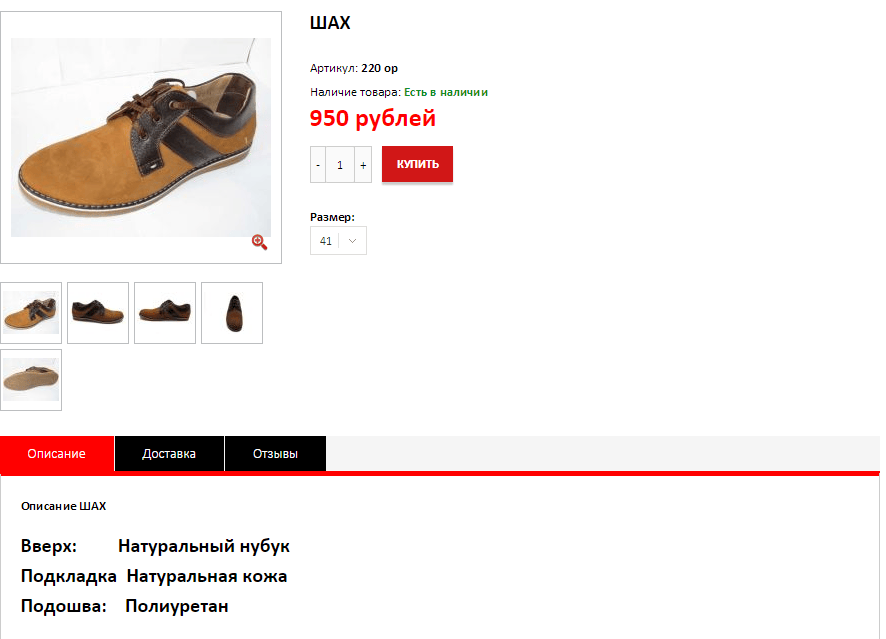
Task: Decrease quantity with the minus button
Action: 318,165
